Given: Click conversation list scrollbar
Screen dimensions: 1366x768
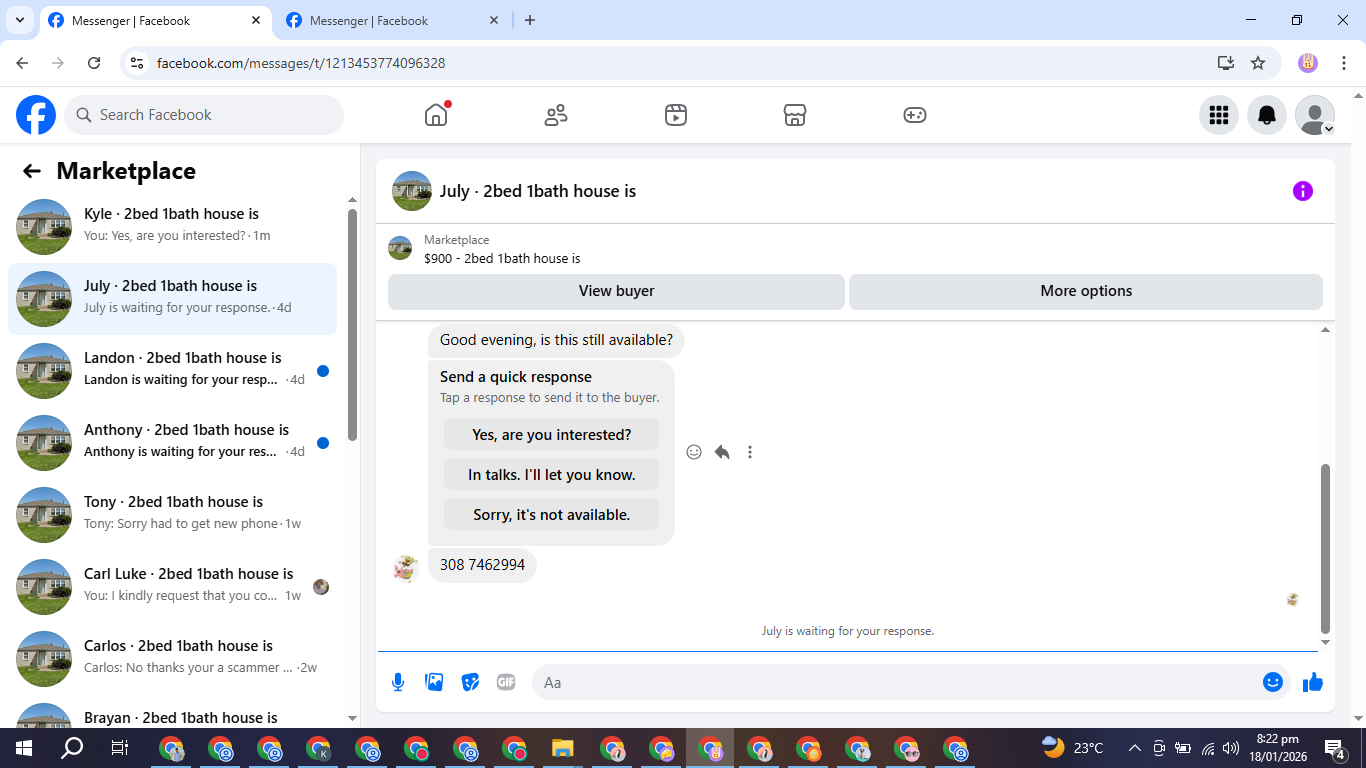Looking at the screenshot, I should click(352, 324).
